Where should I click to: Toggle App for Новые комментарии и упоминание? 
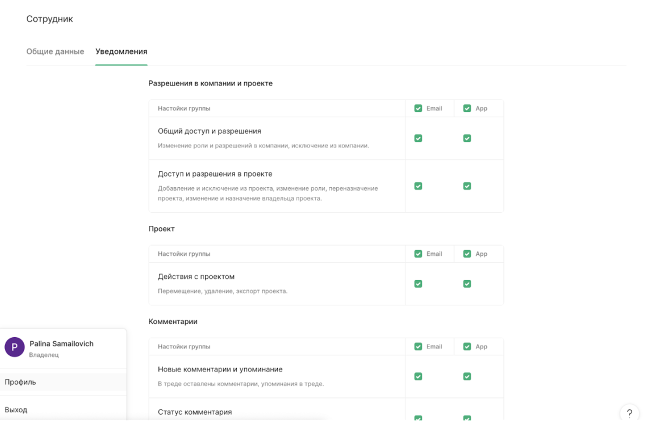click(x=467, y=376)
